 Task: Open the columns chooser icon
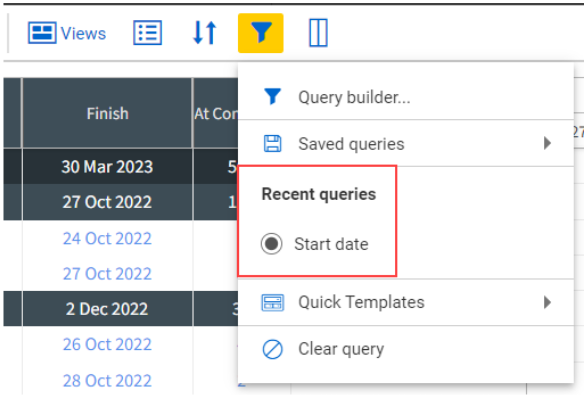(x=318, y=33)
